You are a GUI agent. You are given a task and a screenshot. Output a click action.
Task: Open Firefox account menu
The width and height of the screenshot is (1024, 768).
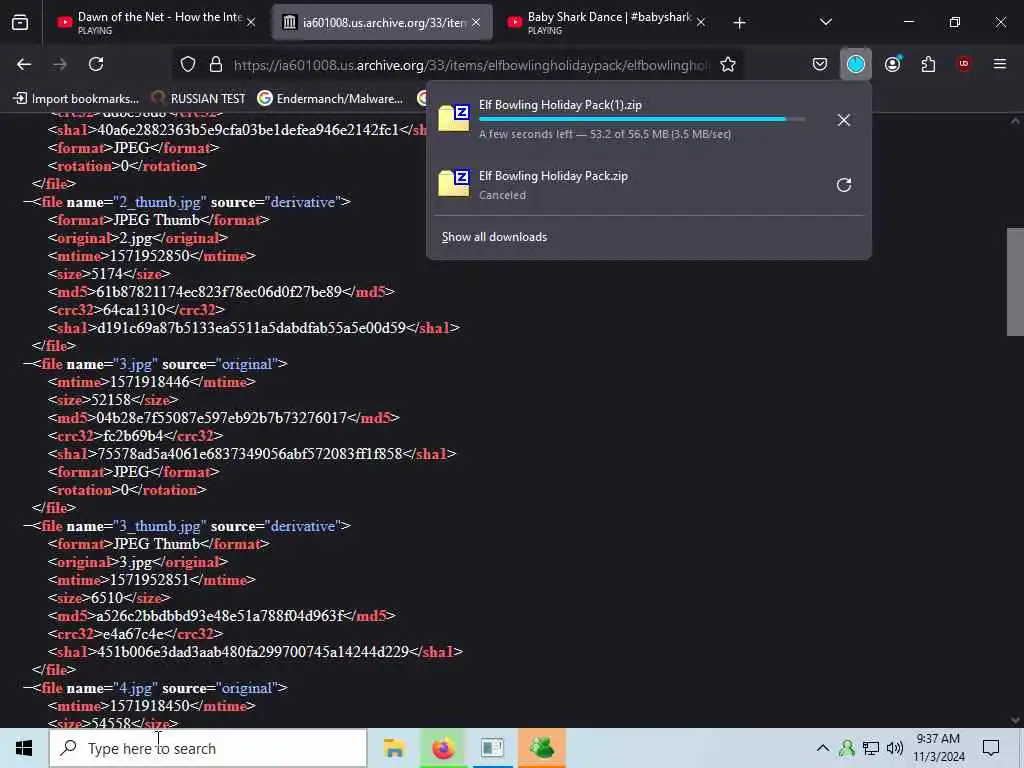click(893, 64)
